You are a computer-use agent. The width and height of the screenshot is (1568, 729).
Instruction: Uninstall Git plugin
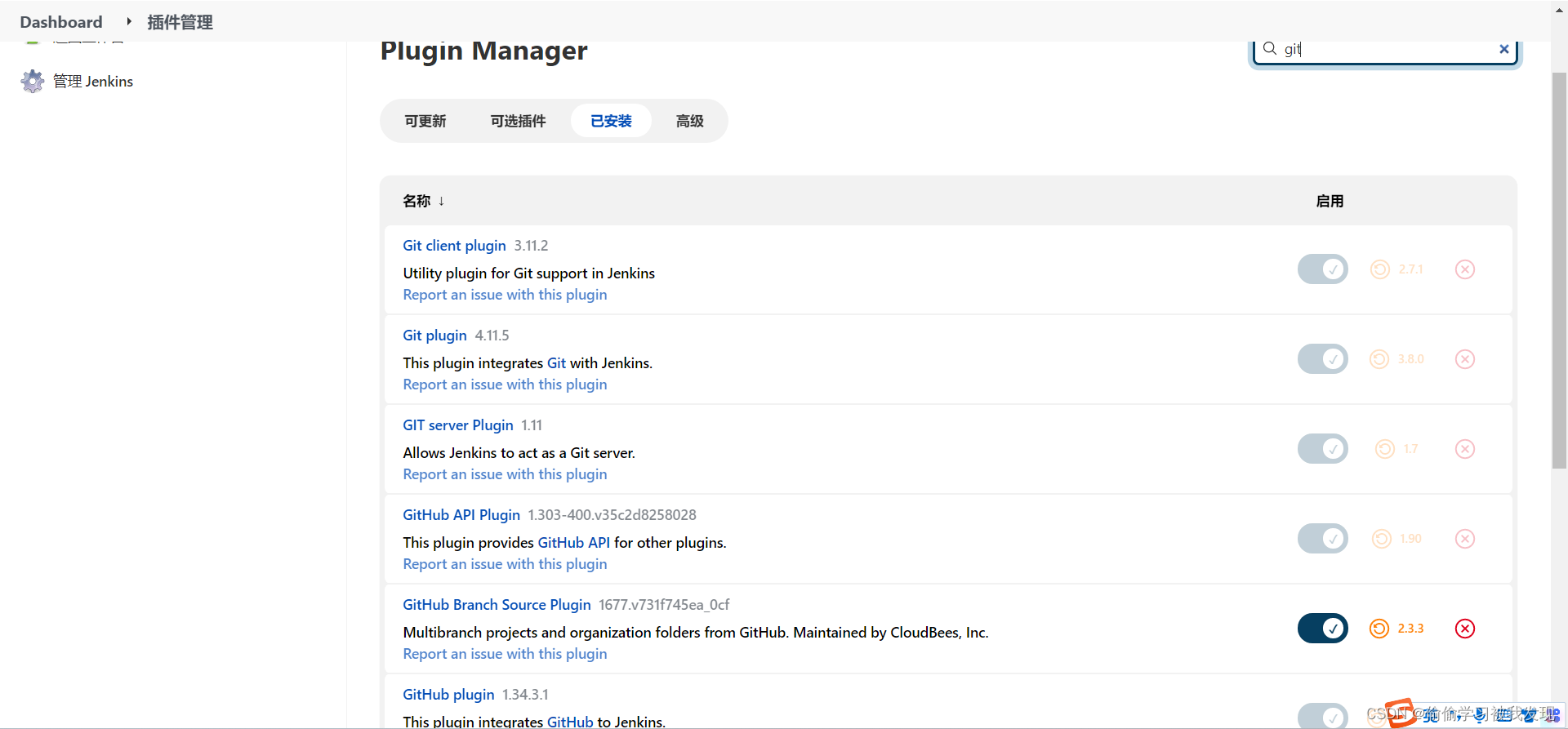coord(1465,359)
